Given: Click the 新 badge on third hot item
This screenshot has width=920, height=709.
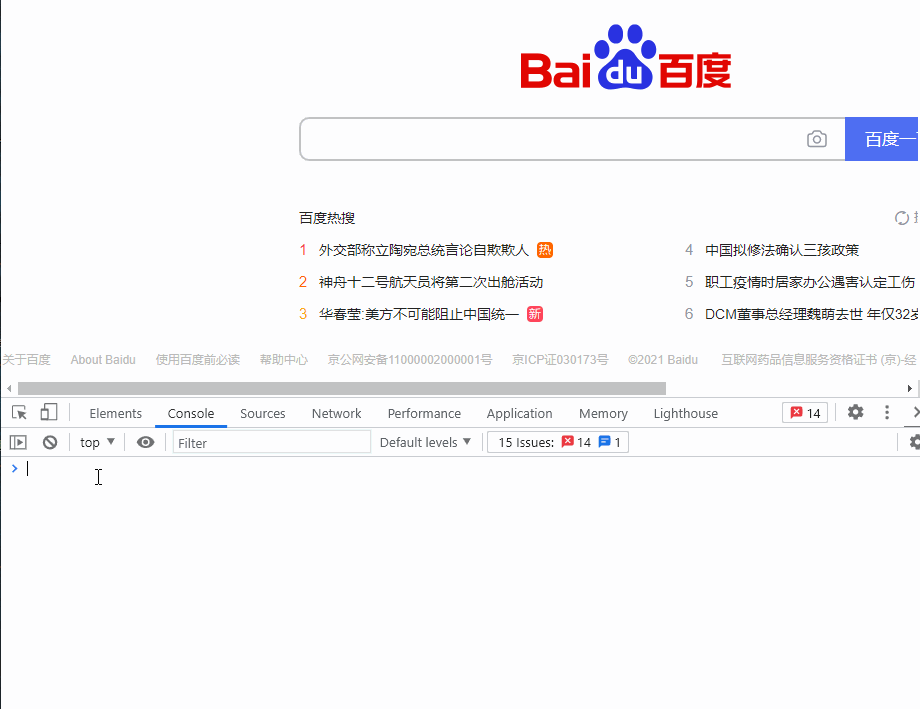Looking at the screenshot, I should pos(535,314).
